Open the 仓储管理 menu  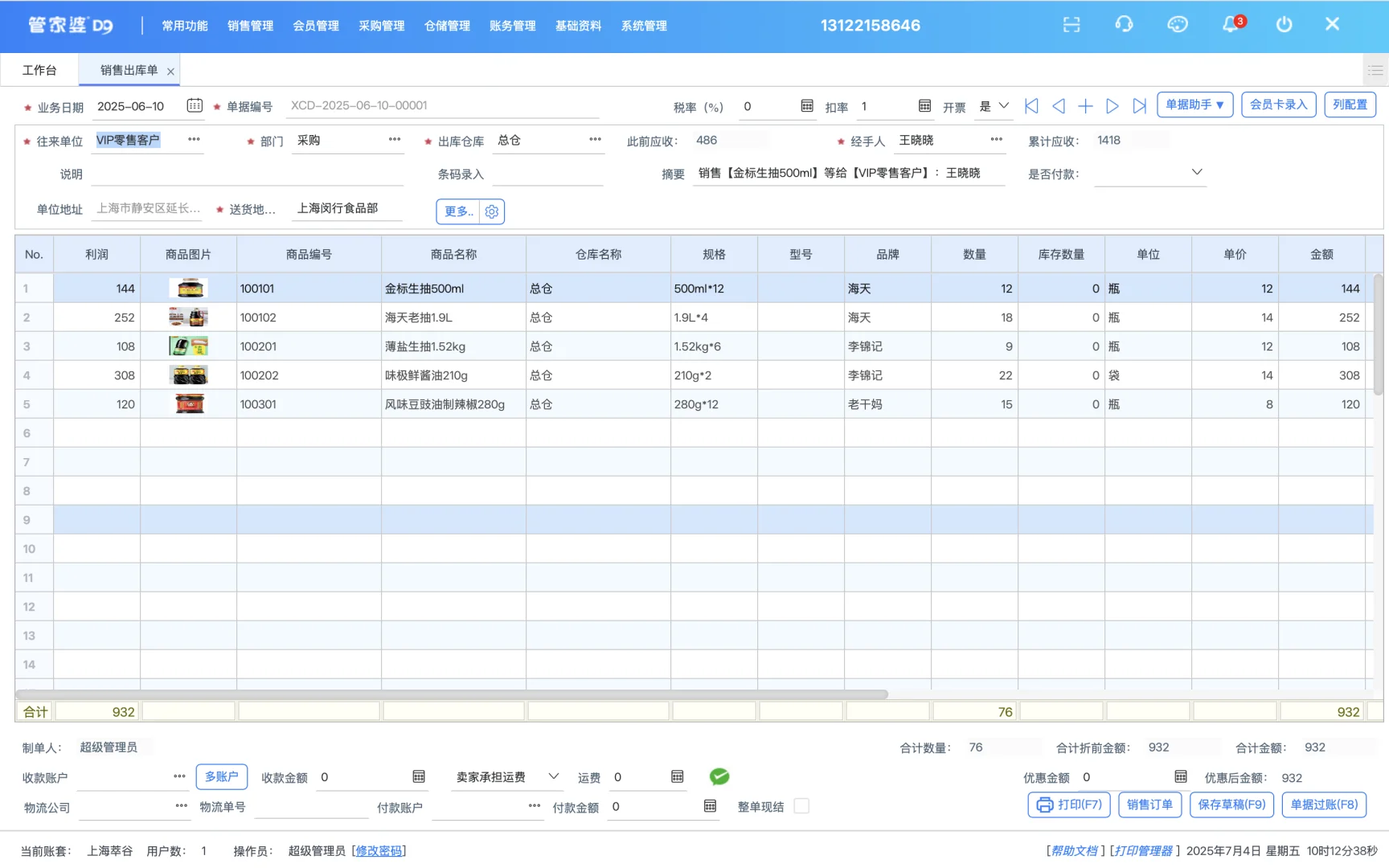[448, 26]
